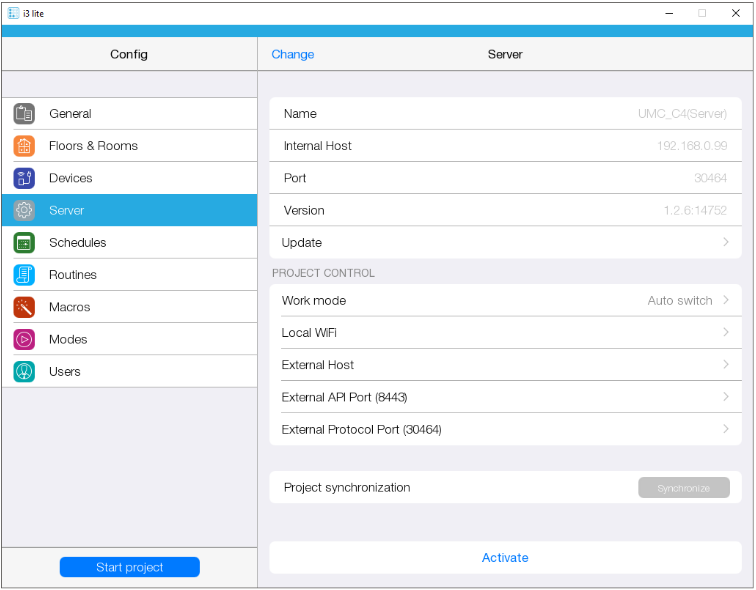Click the Server gear icon

point(24,210)
